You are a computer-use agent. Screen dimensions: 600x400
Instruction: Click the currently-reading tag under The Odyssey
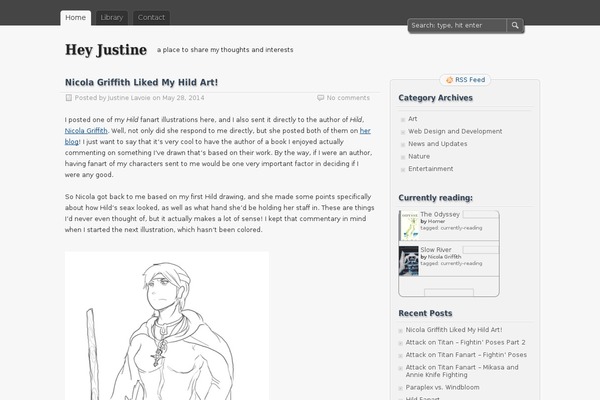[x=461, y=228]
